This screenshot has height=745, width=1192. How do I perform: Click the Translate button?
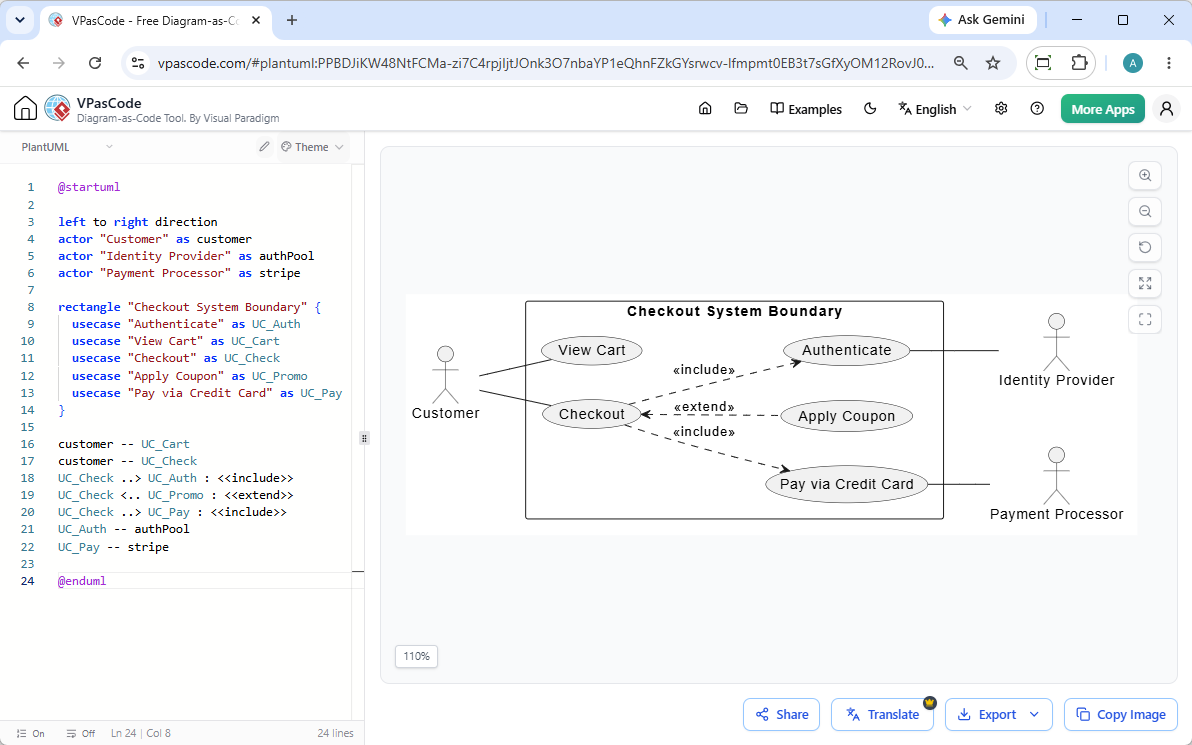point(883,715)
